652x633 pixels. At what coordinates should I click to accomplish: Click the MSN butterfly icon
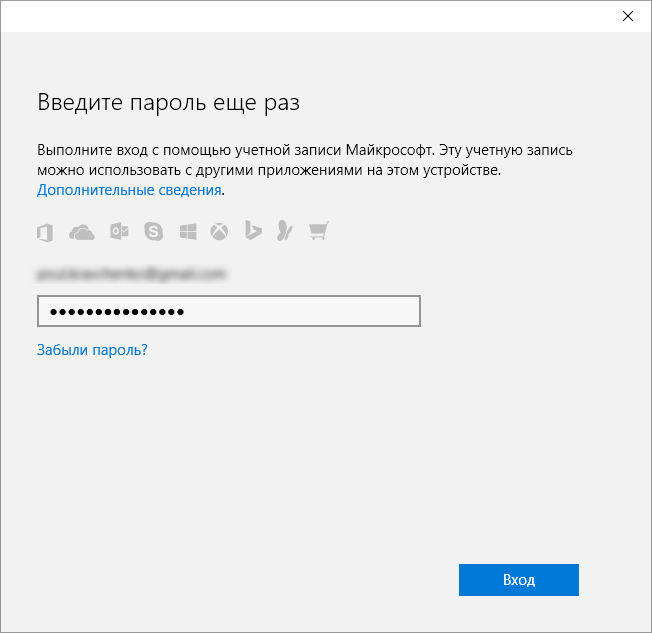click(x=285, y=231)
